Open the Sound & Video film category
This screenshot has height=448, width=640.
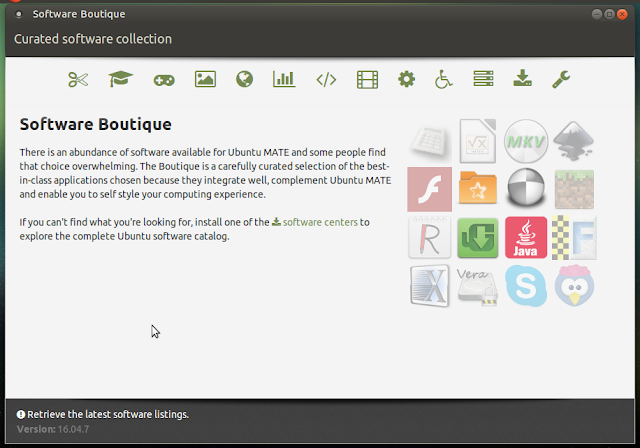pyautogui.click(x=367, y=80)
